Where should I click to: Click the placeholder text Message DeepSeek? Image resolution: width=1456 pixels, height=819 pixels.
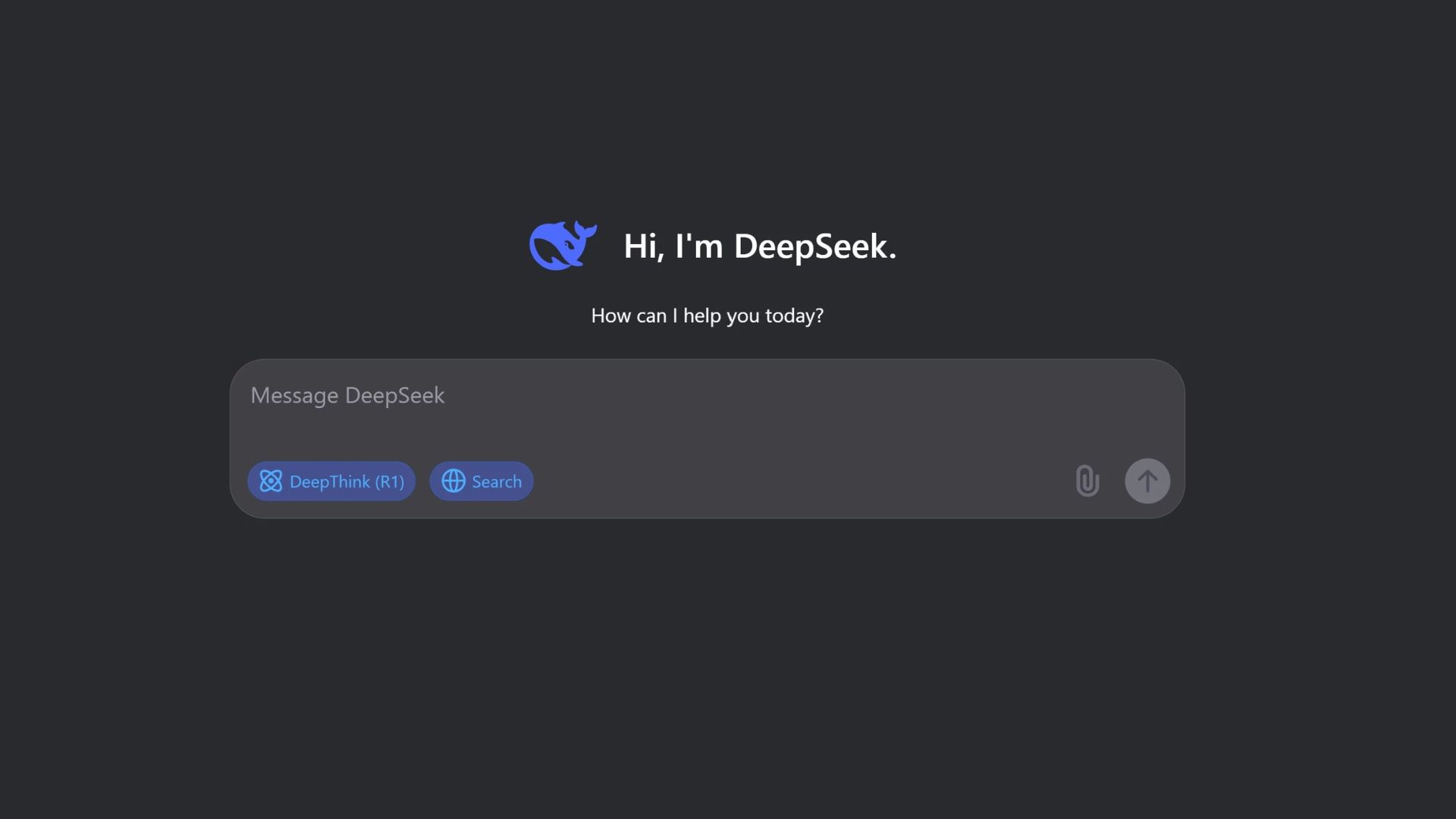(347, 395)
